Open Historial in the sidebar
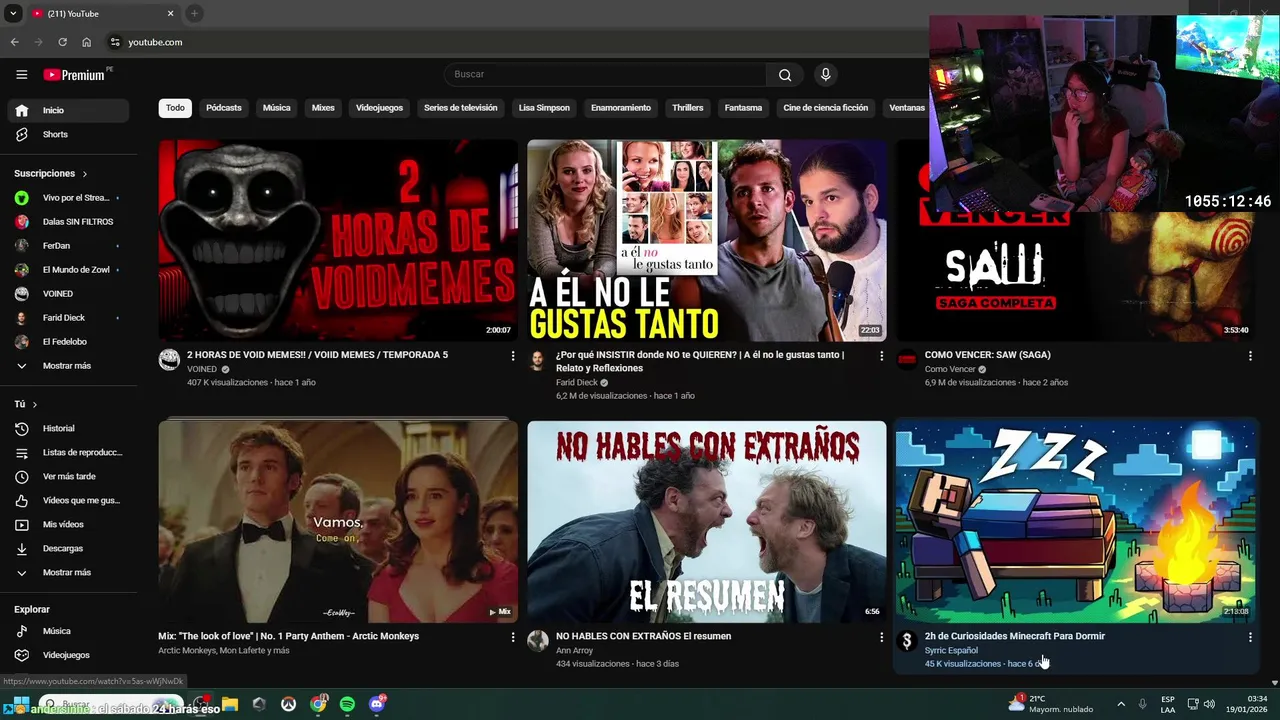The height and width of the screenshot is (720, 1280). [68, 428]
